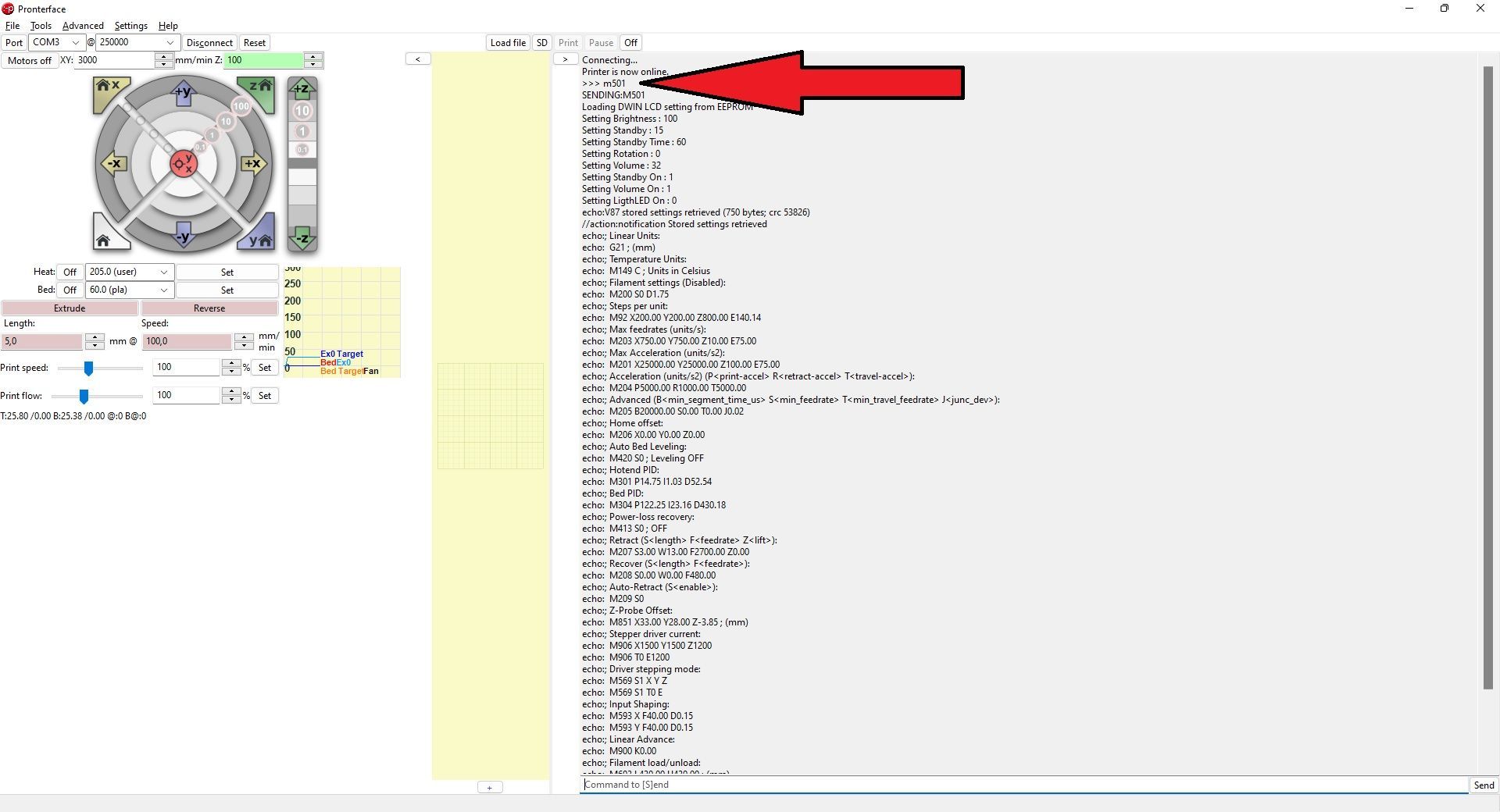
Task: Open the File menu
Action: point(12,26)
